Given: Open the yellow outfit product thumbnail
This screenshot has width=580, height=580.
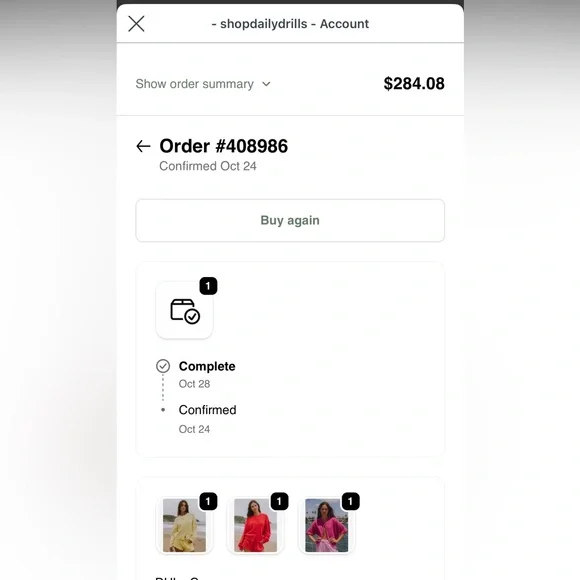Looking at the screenshot, I should (x=185, y=525).
